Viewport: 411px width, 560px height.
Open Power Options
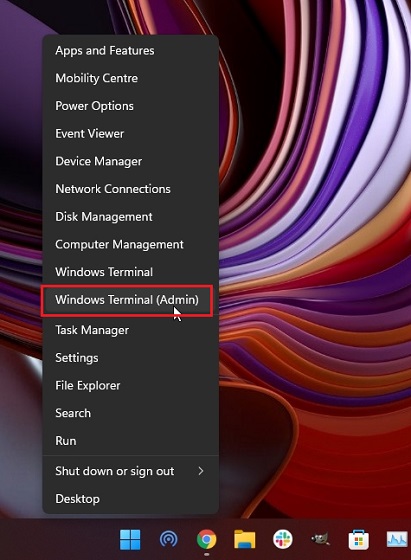point(130,106)
